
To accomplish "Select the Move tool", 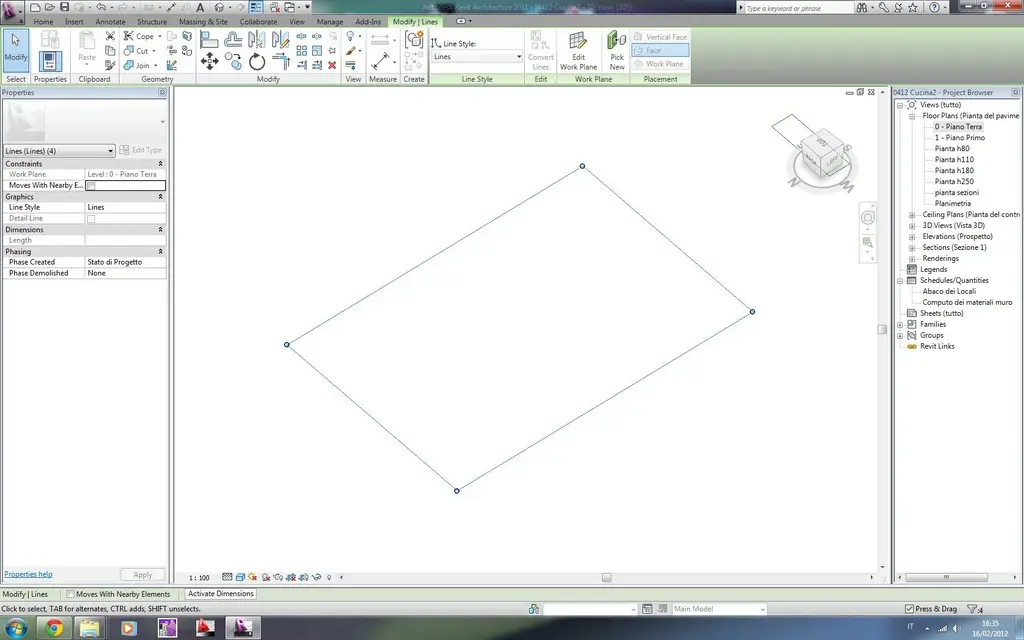I will (209, 62).
